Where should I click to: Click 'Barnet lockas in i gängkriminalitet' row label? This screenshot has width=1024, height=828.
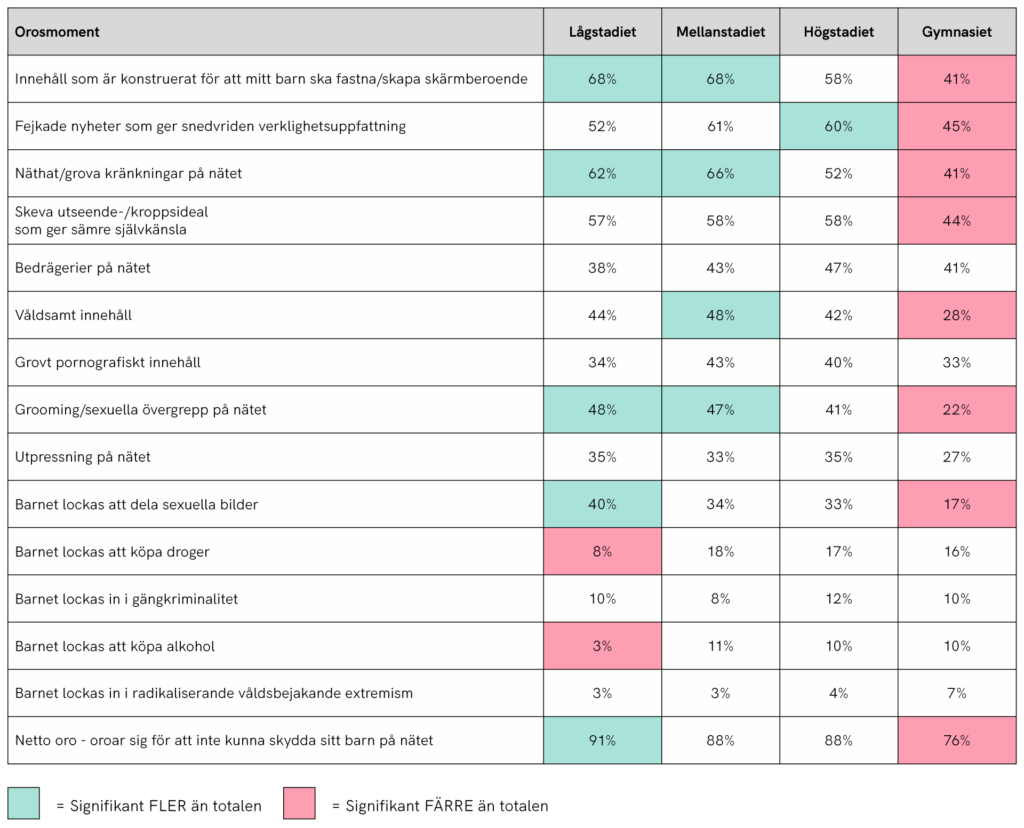(x=126, y=599)
